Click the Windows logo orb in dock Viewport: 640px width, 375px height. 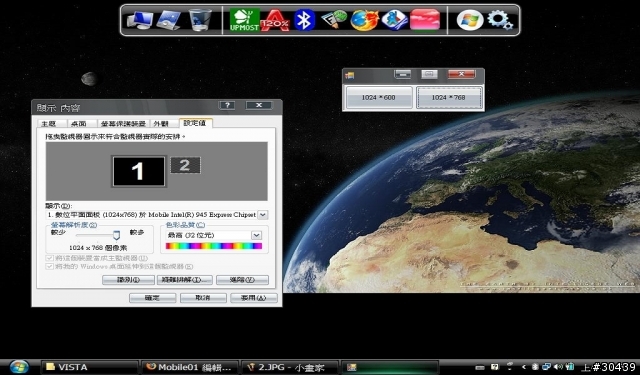470,20
